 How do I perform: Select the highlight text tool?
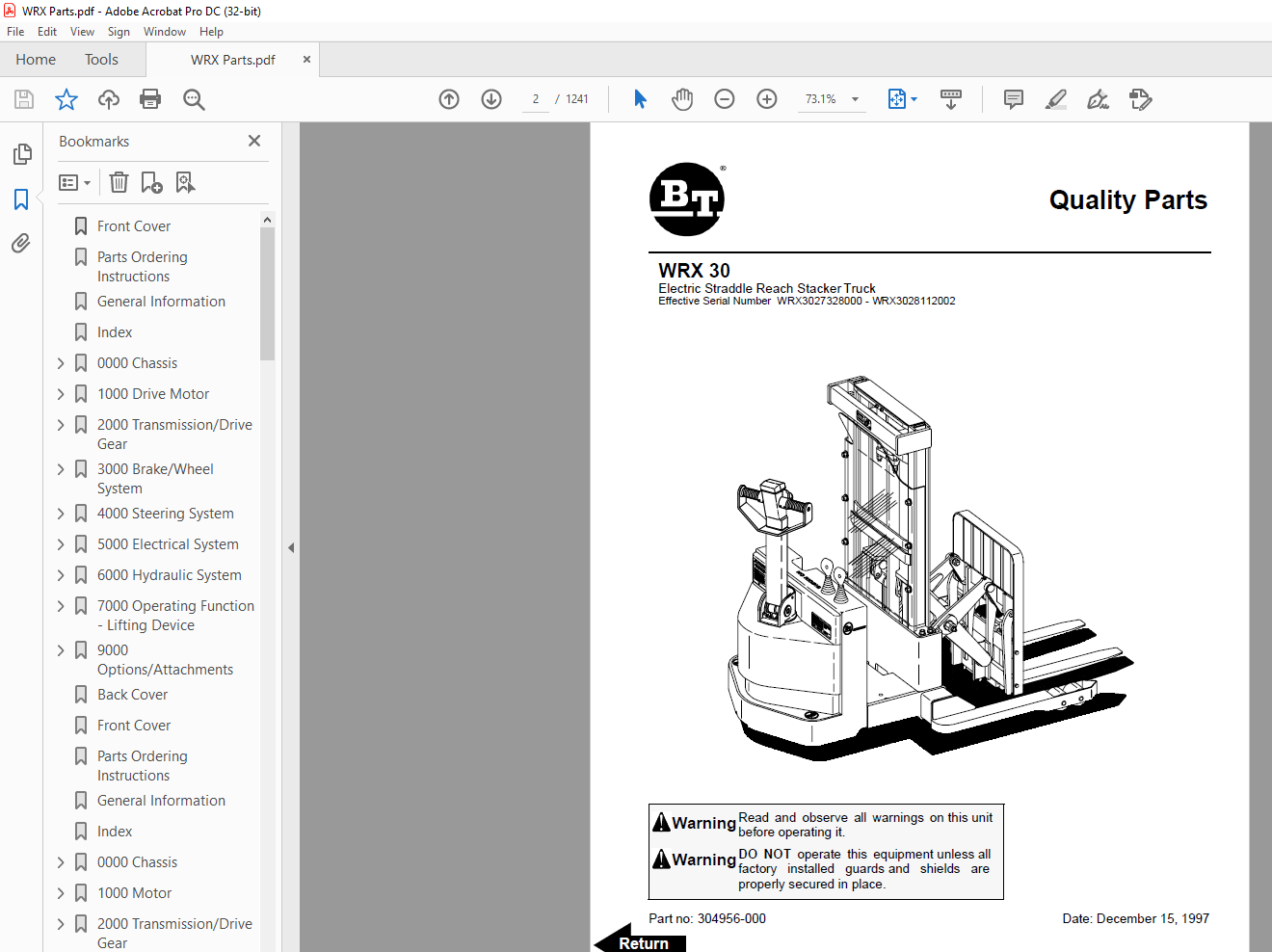tap(1056, 99)
